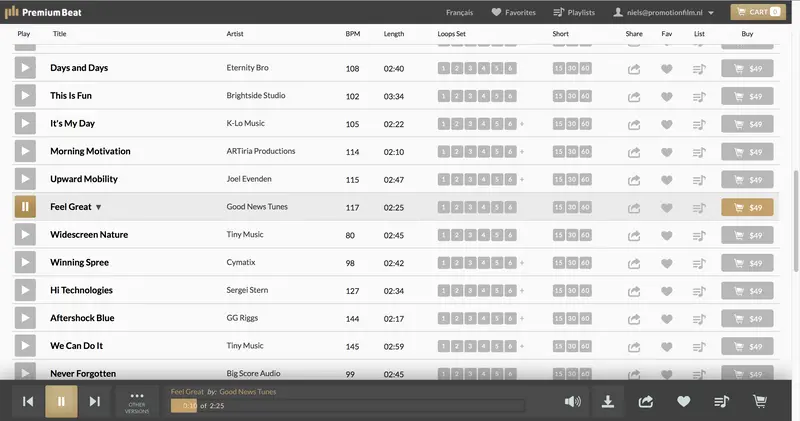The height and width of the screenshot is (421, 800).
Task: Pause Feel Great in the track list
Action: pyautogui.click(x=25, y=207)
